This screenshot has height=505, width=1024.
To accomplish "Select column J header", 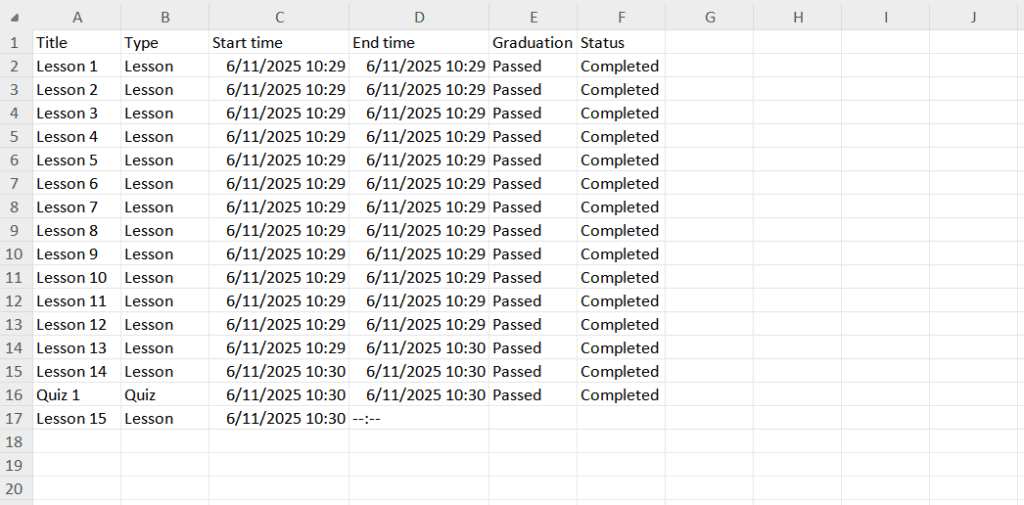I will tap(973, 17).
